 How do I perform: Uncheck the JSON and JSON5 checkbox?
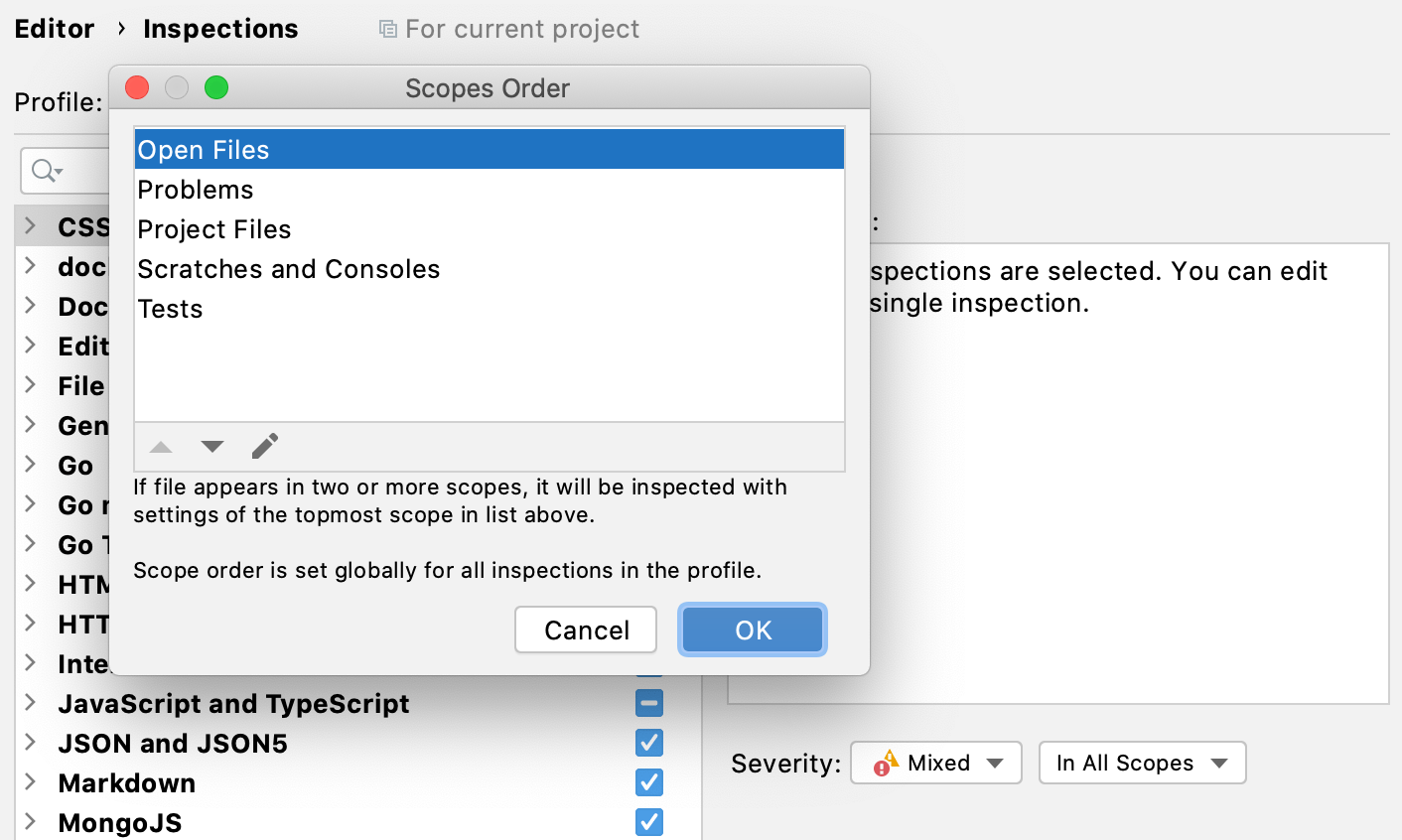(x=649, y=743)
